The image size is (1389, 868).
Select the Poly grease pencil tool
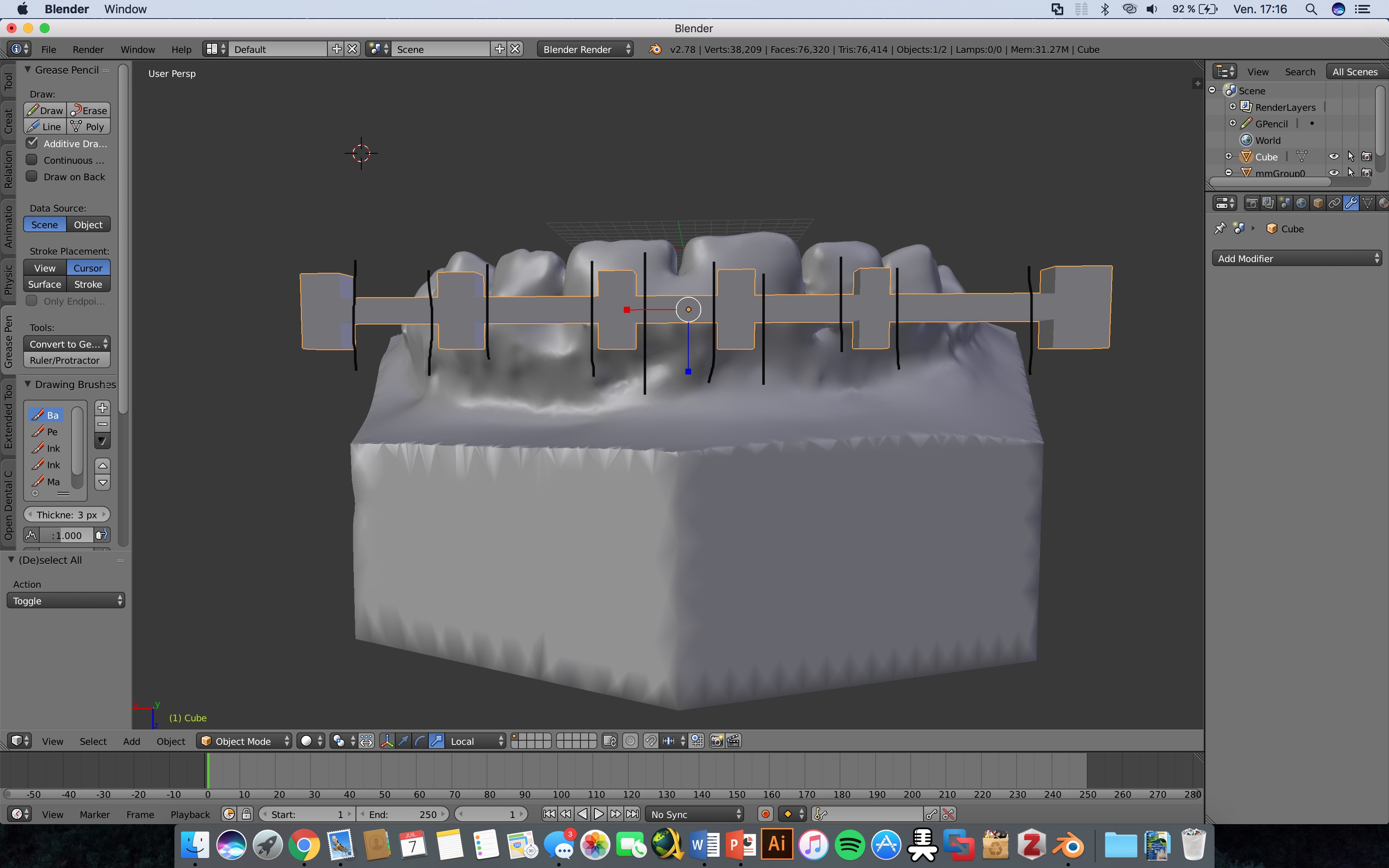point(89,127)
